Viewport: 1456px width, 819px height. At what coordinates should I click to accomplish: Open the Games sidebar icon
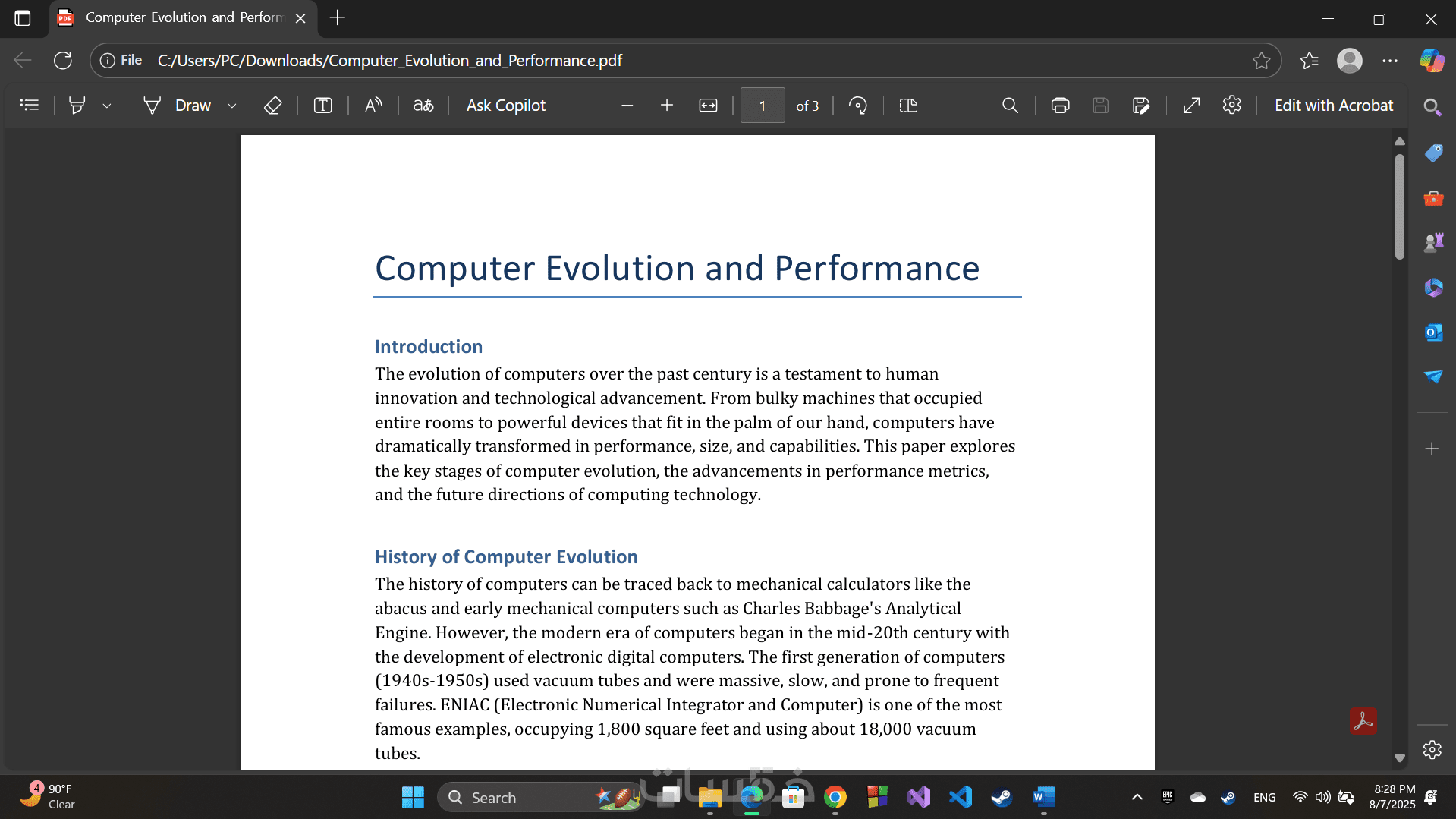tap(1432, 243)
